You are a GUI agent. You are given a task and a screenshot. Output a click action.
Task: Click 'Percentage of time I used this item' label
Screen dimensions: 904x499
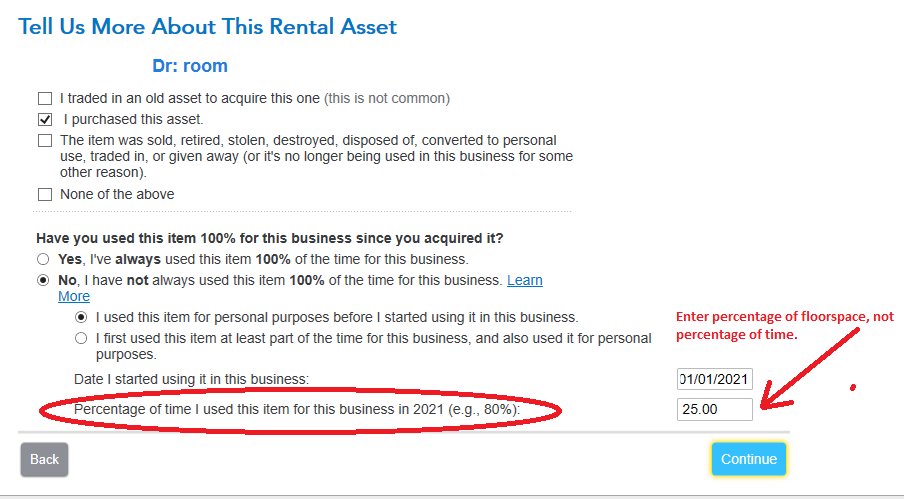[297, 410]
